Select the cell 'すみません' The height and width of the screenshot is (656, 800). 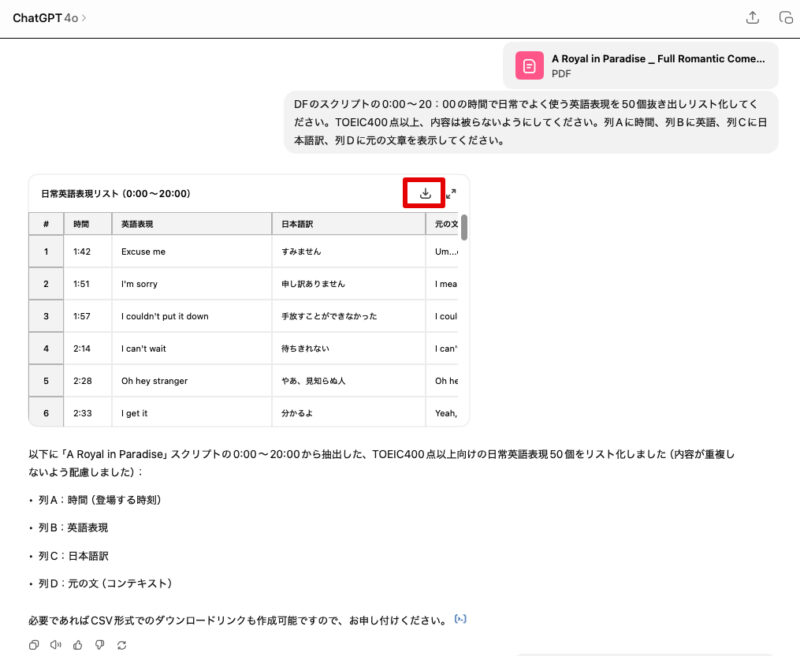(x=349, y=251)
